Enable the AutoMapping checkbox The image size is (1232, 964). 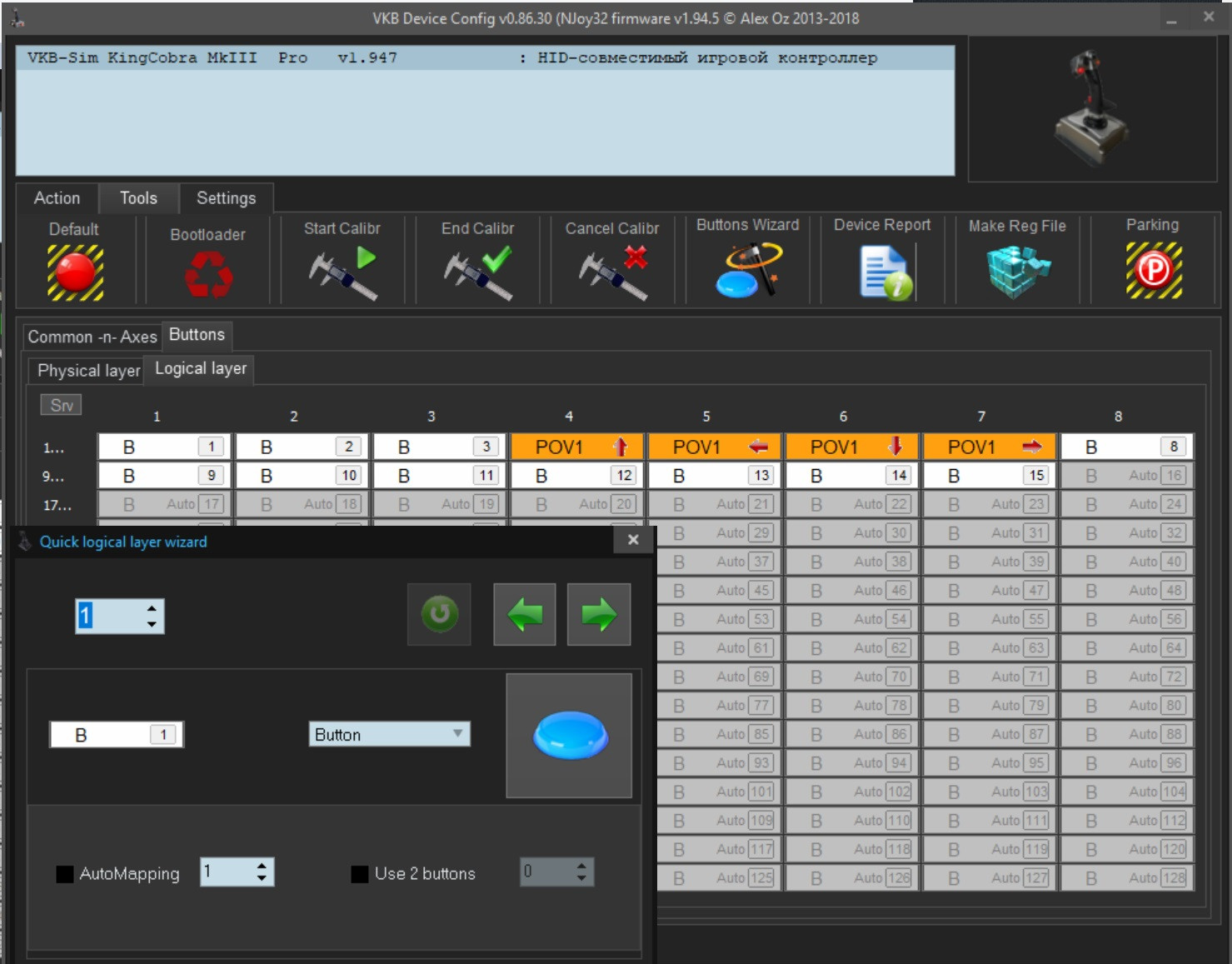(64, 874)
